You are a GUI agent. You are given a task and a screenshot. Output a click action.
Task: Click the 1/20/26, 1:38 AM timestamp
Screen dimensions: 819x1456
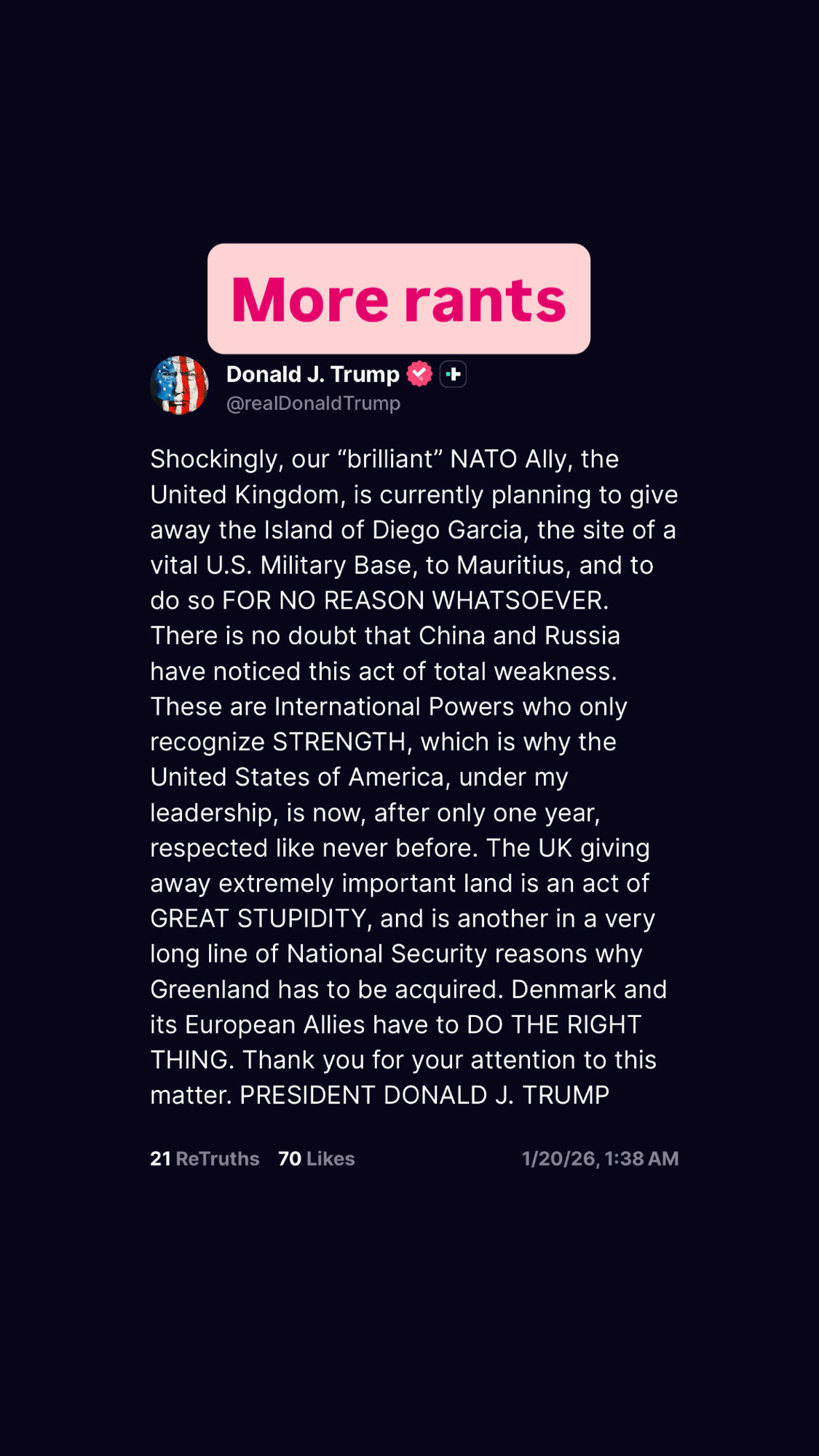(x=600, y=1158)
